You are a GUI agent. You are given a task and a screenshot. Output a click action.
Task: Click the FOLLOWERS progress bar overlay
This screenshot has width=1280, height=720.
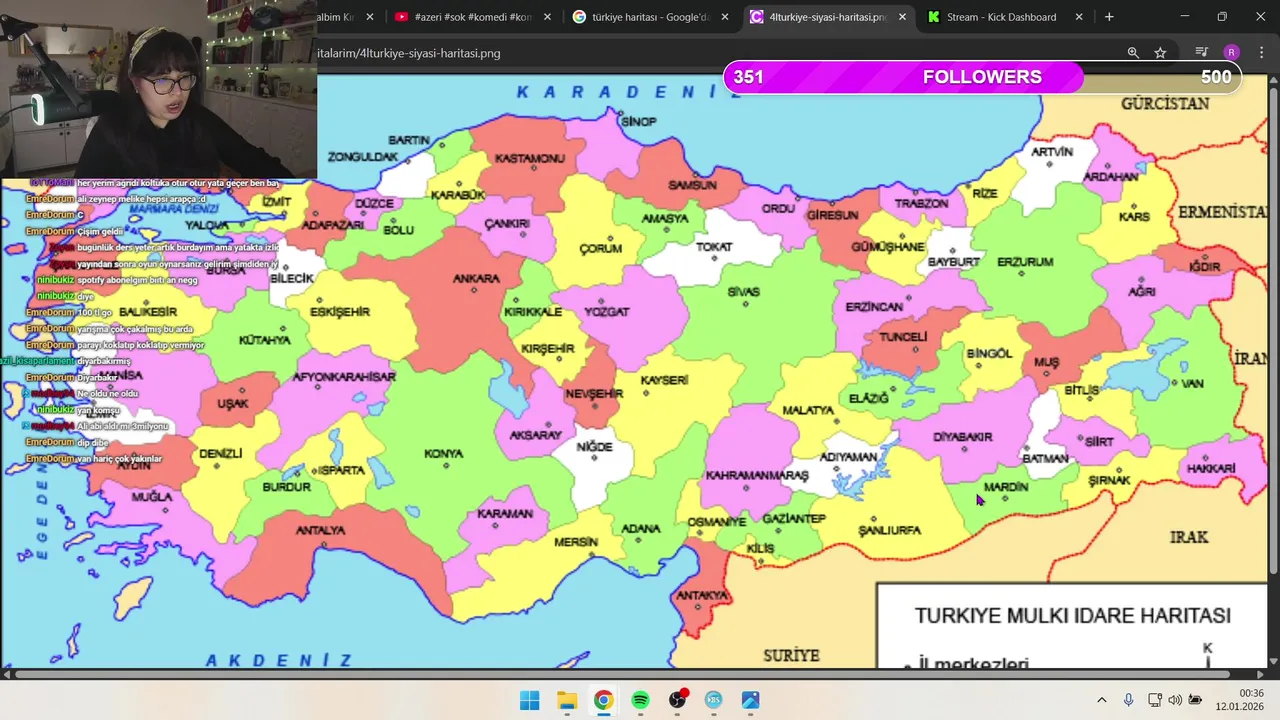click(982, 77)
